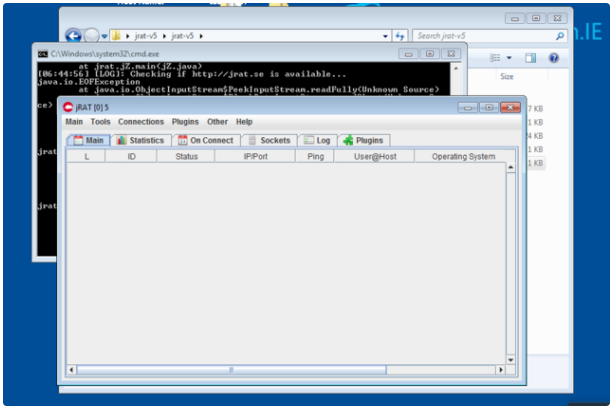Open Explorer help question mark icon
The height and width of the screenshot is (409, 612).
click(553, 58)
